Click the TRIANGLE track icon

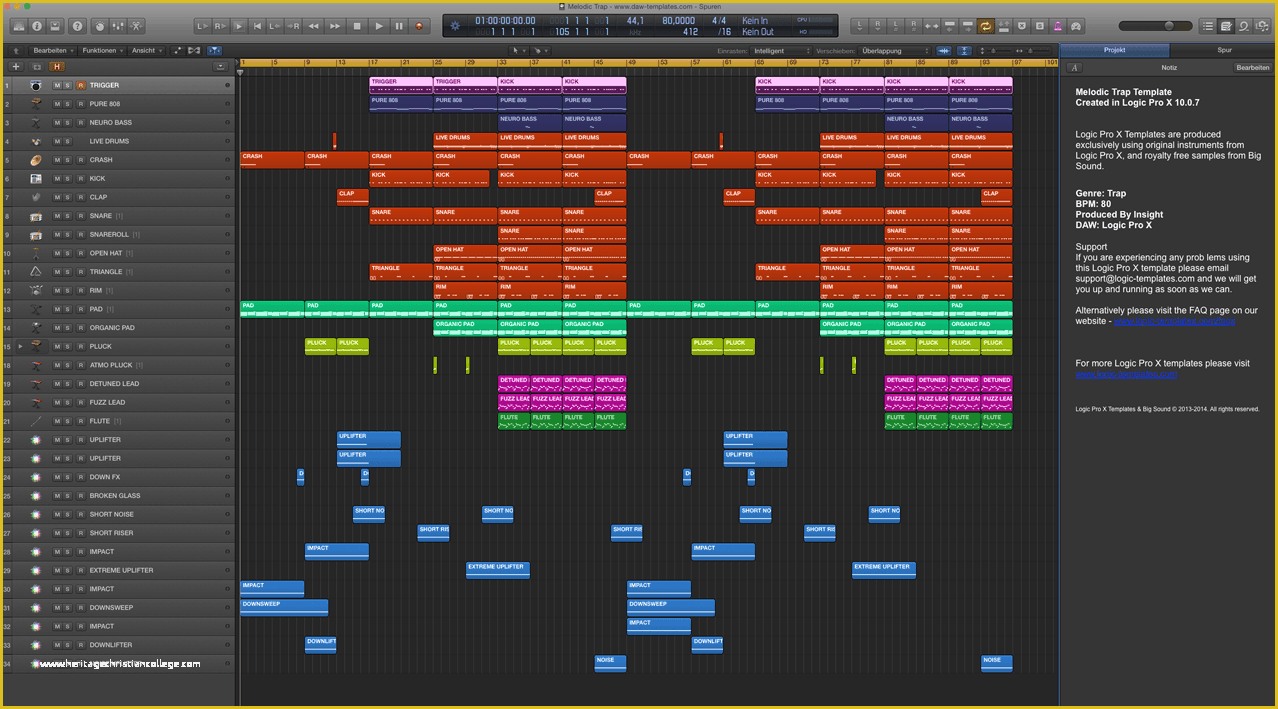pyautogui.click(x=36, y=272)
